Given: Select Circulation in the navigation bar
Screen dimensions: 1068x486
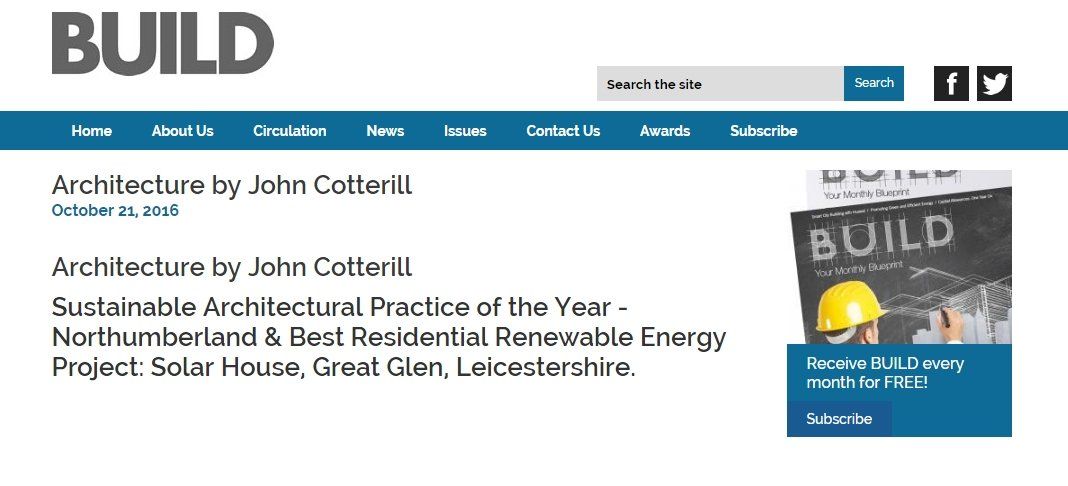Looking at the screenshot, I should pos(290,131).
